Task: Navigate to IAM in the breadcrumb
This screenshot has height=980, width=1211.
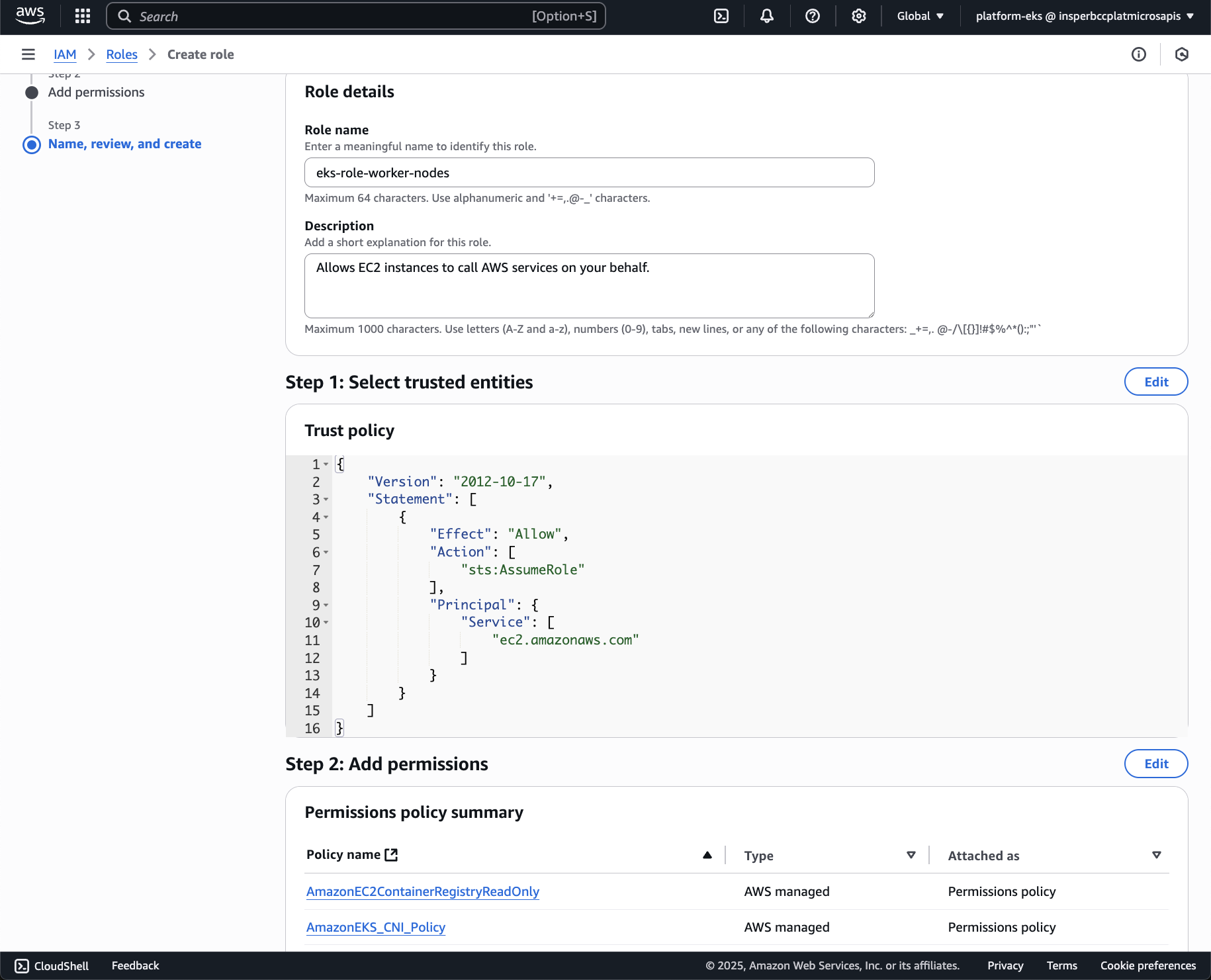Action: (65, 54)
